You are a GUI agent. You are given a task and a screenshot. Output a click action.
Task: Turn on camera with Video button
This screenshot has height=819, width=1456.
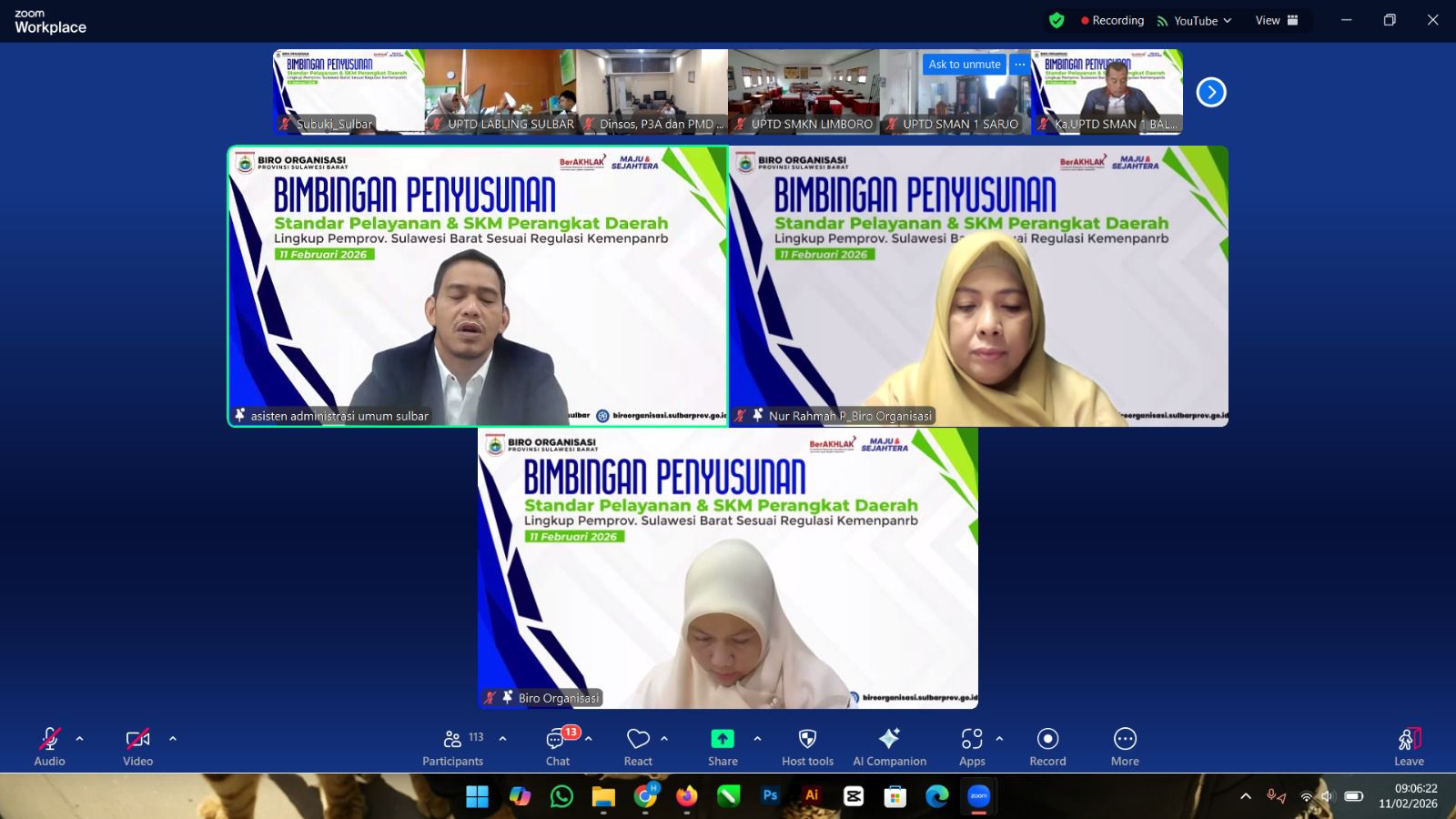137,747
